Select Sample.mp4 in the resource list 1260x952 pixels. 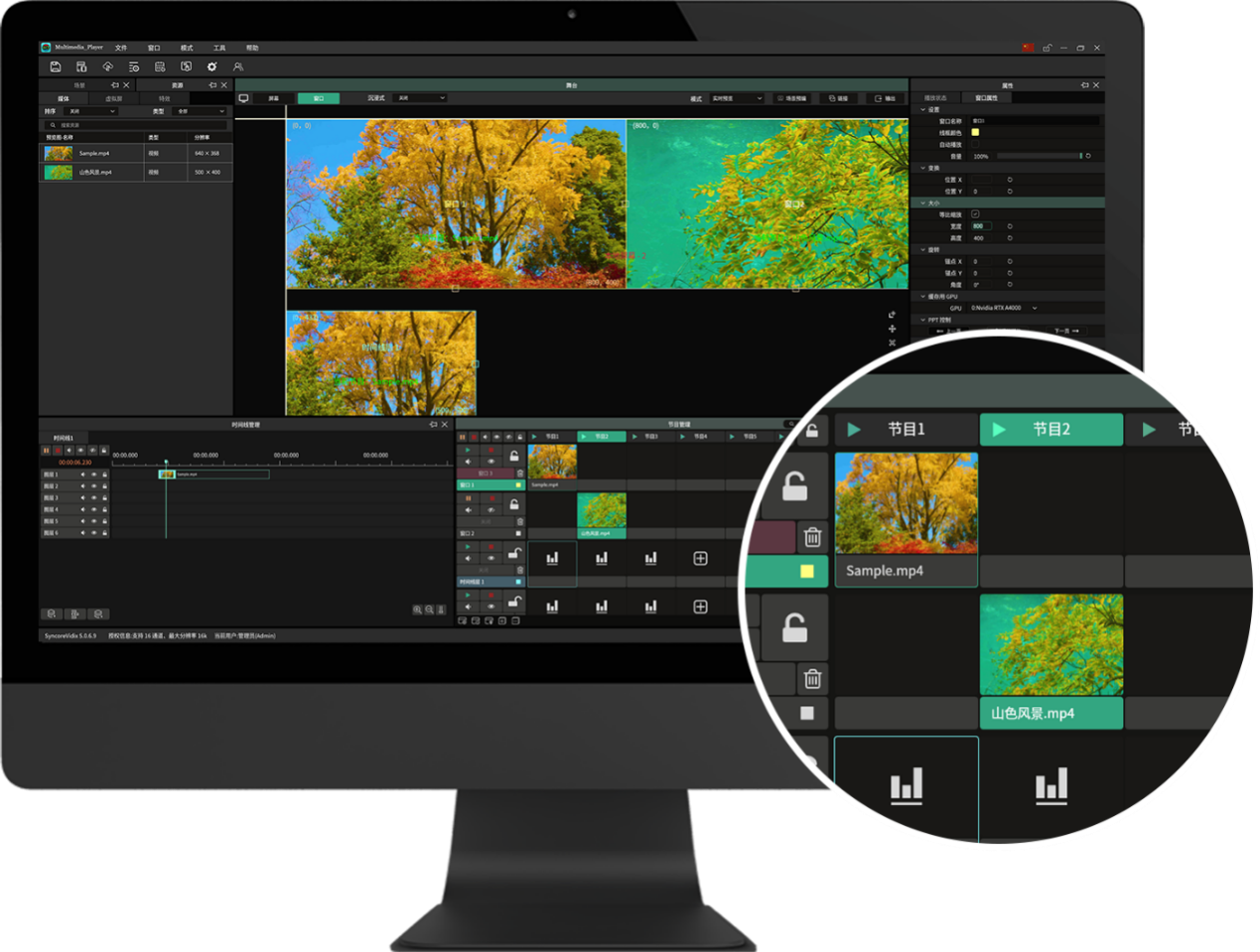94,154
